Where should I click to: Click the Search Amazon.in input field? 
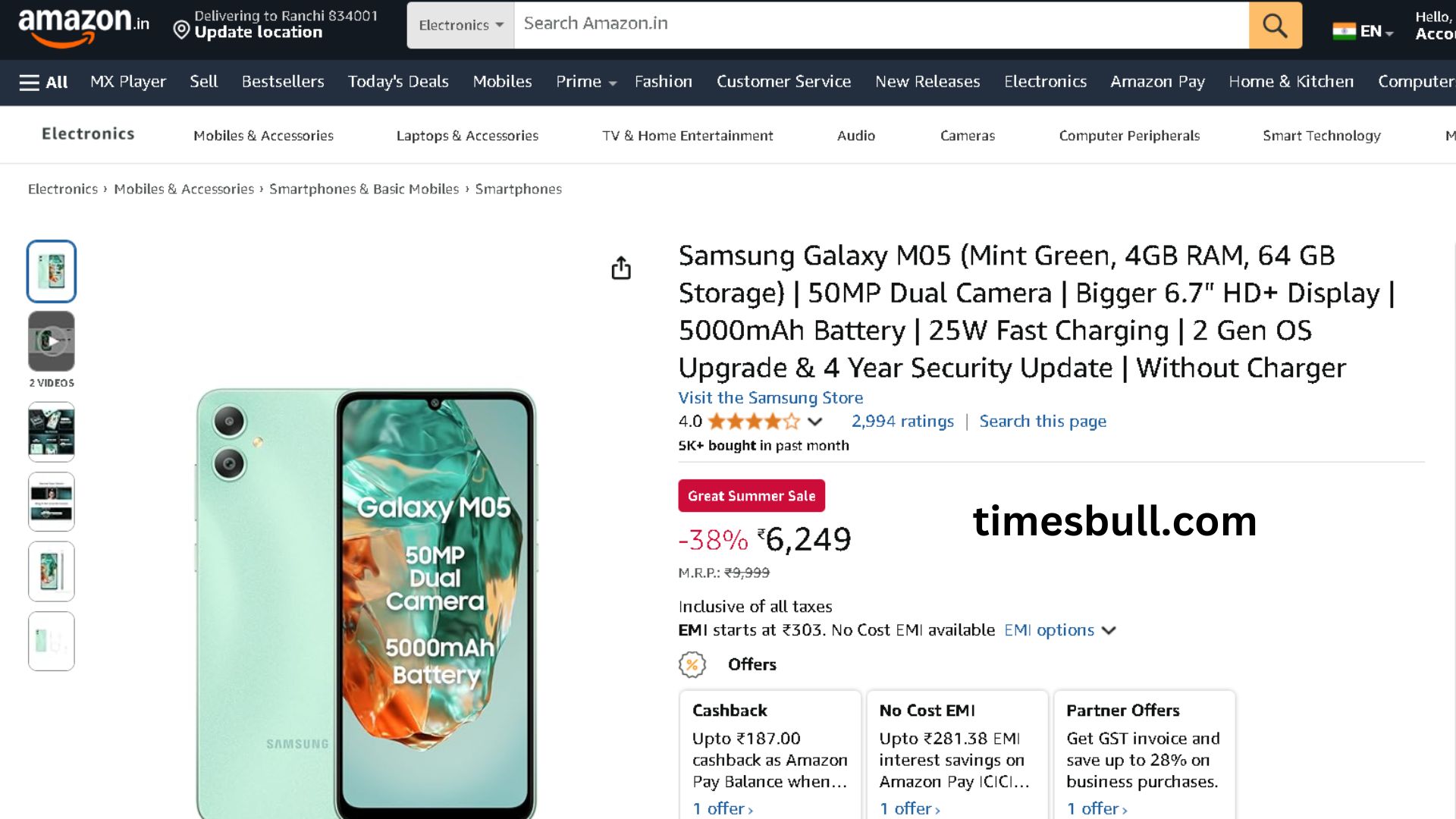click(880, 24)
